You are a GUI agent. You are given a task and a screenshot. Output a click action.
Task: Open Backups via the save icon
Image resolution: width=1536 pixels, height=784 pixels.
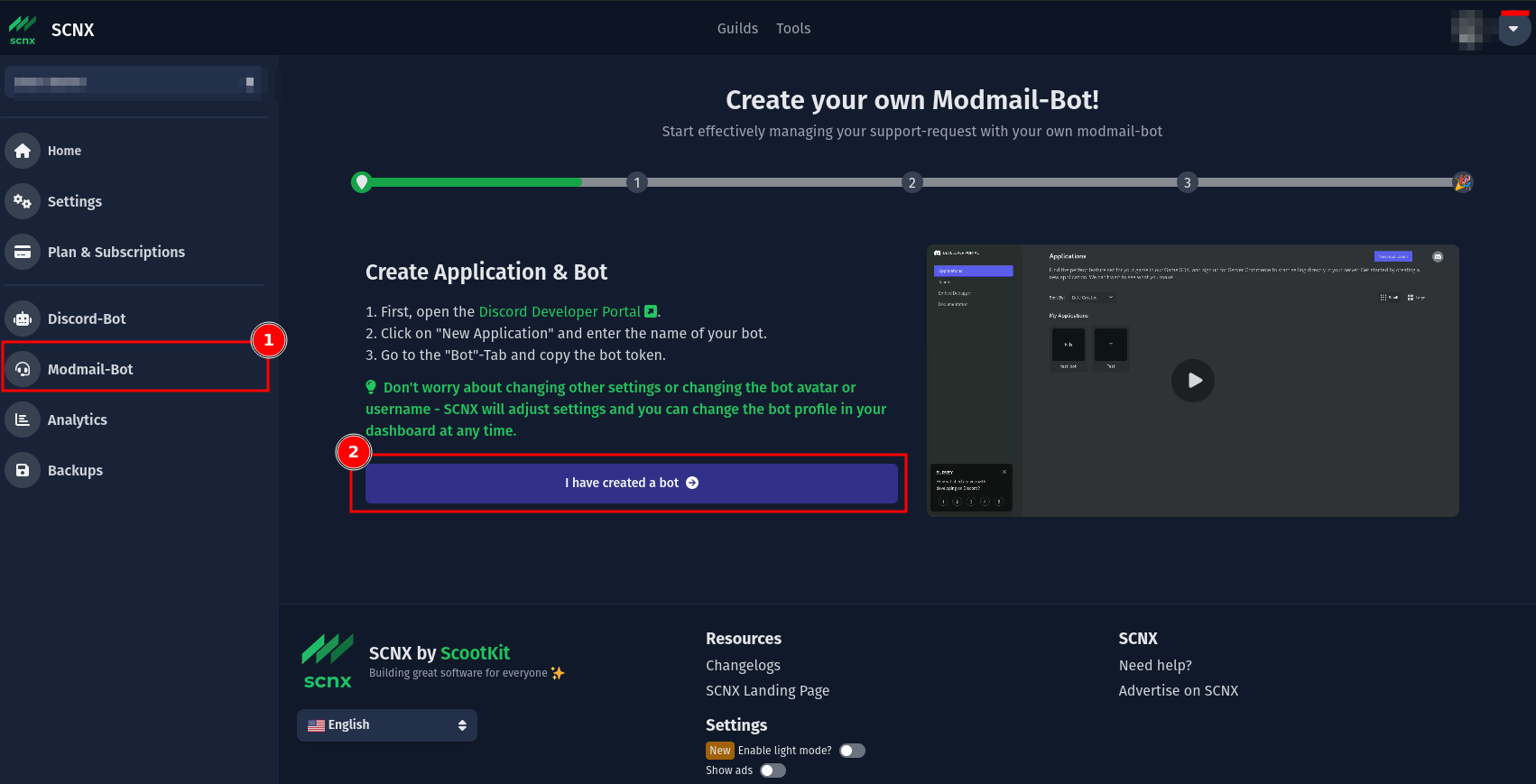pos(23,470)
